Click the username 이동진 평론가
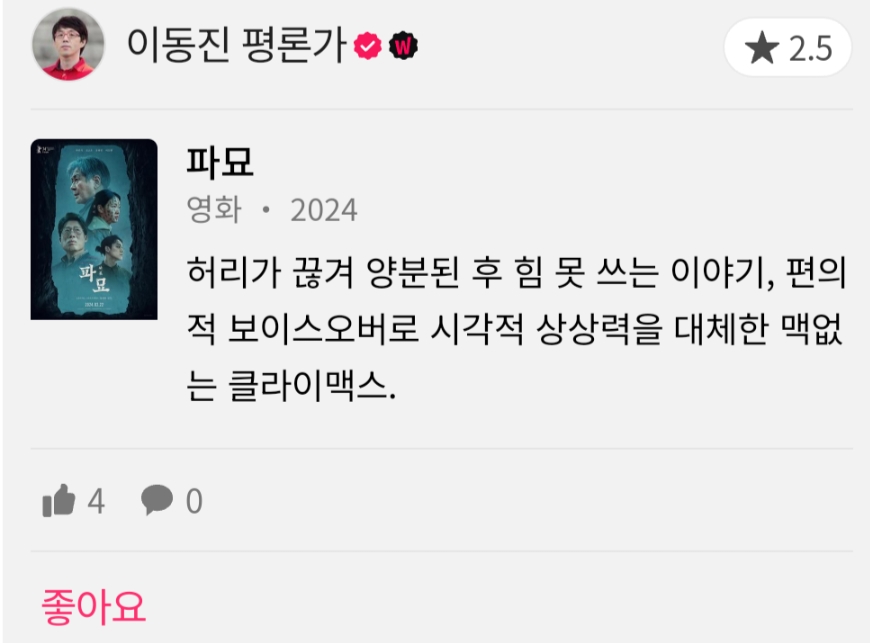Viewport: 870px width, 643px height. pyautogui.click(x=237, y=45)
